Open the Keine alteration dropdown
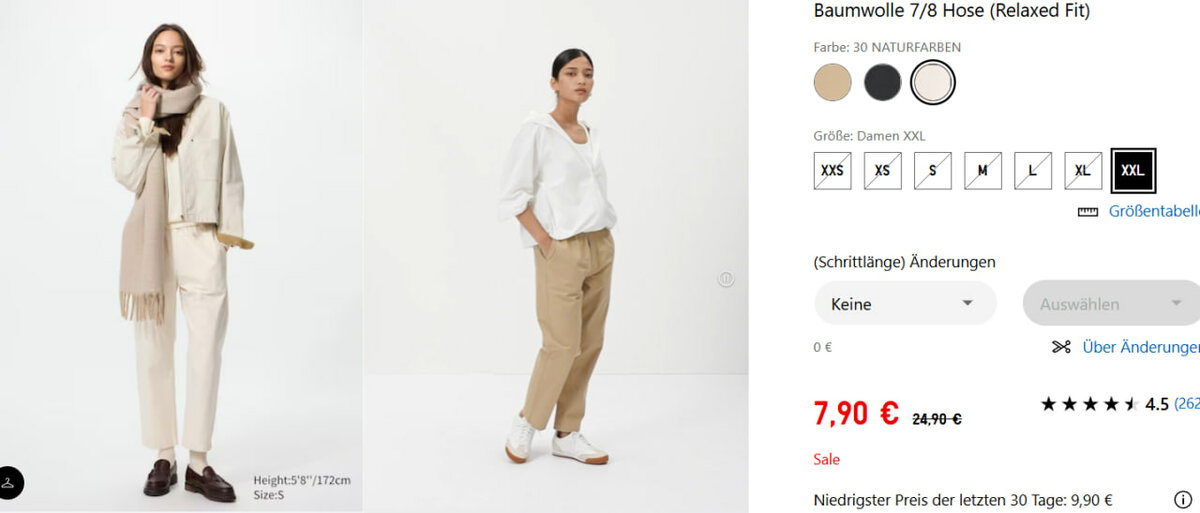The image size is (1200, 513). tap(905, 303)
